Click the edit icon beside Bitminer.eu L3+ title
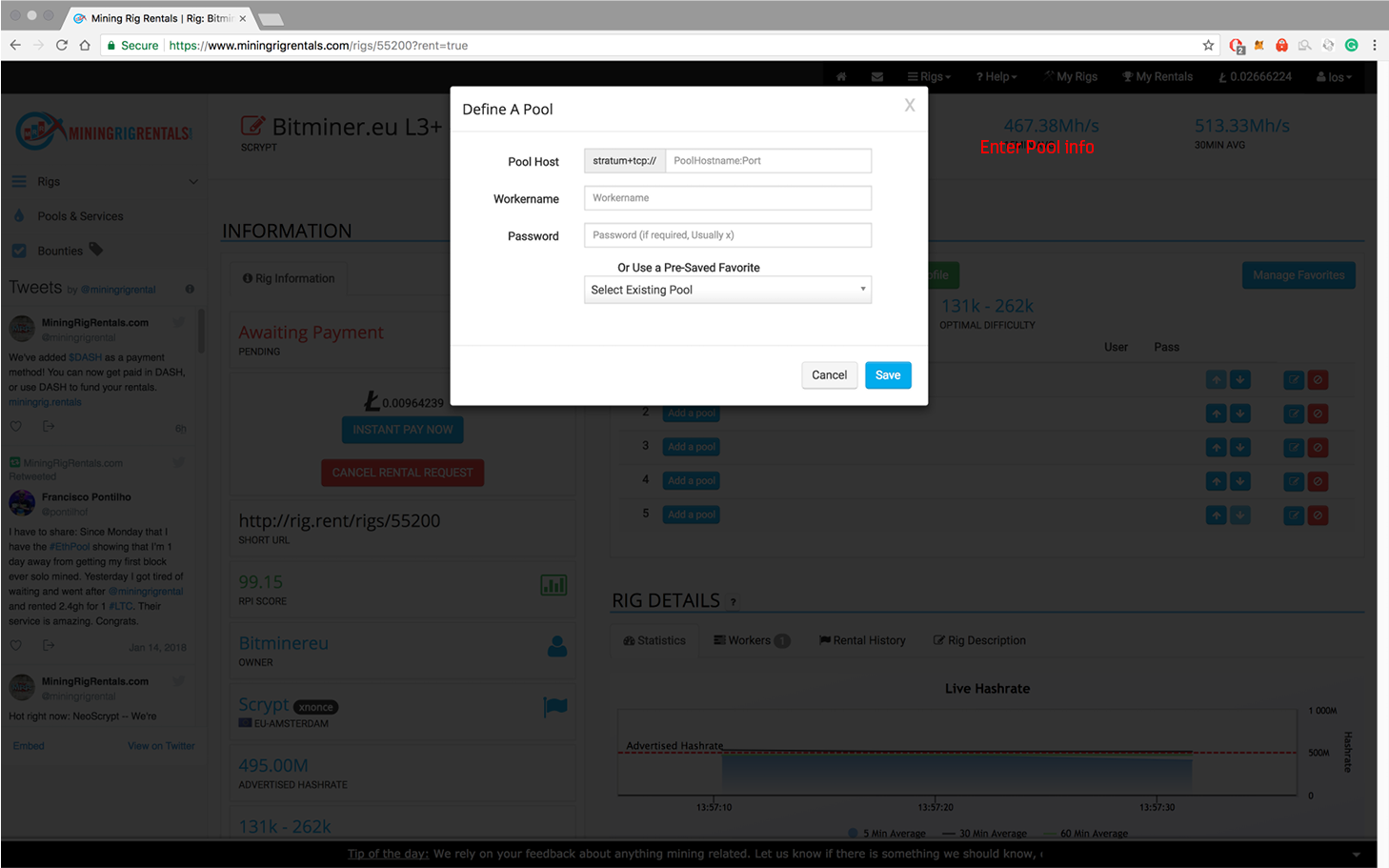The height and width of the screenshot is (868, 1389). click(x=252, y=126)
